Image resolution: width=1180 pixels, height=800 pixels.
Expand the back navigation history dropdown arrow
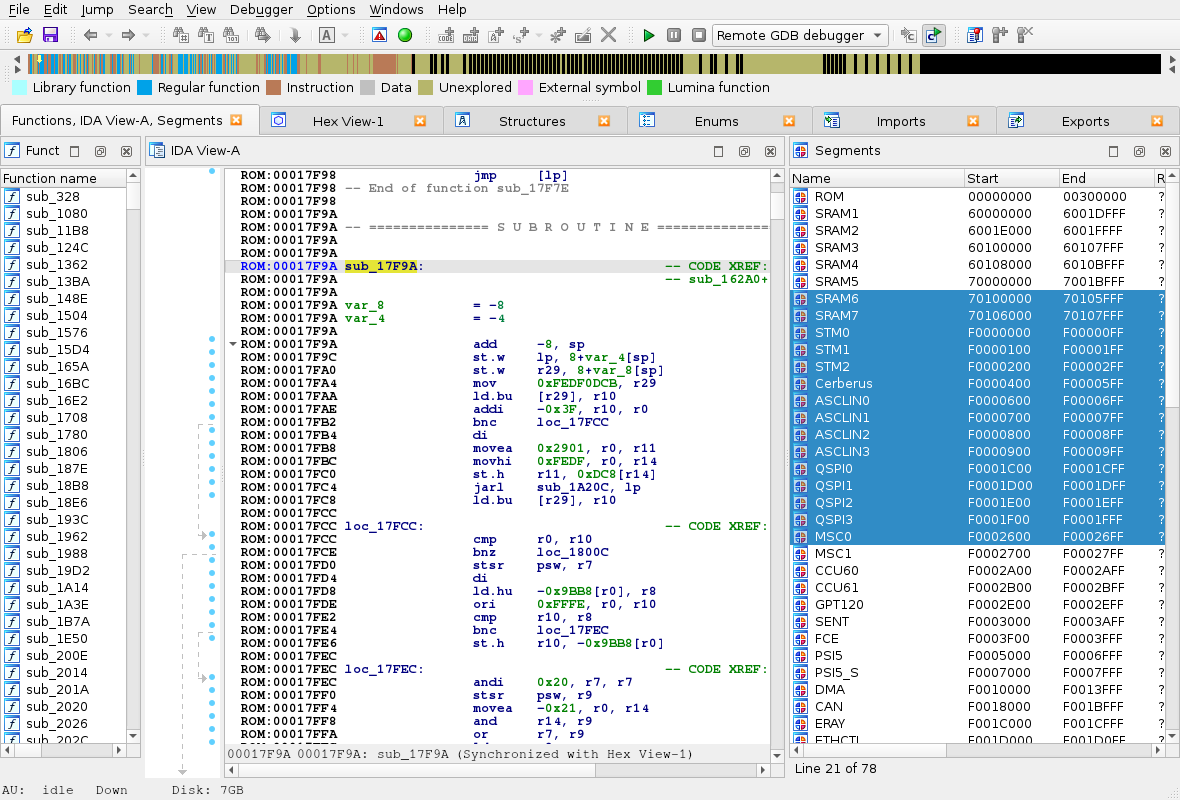click(107, 35)
